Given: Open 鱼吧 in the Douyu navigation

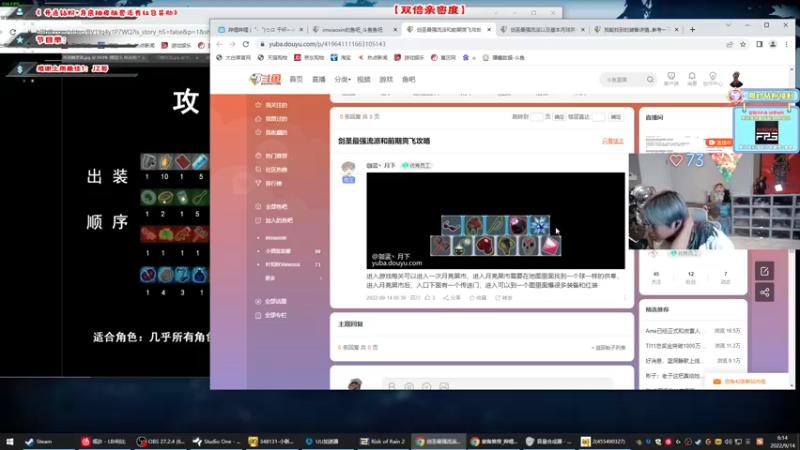Looking at the screenshot, I should pos(408,80).
